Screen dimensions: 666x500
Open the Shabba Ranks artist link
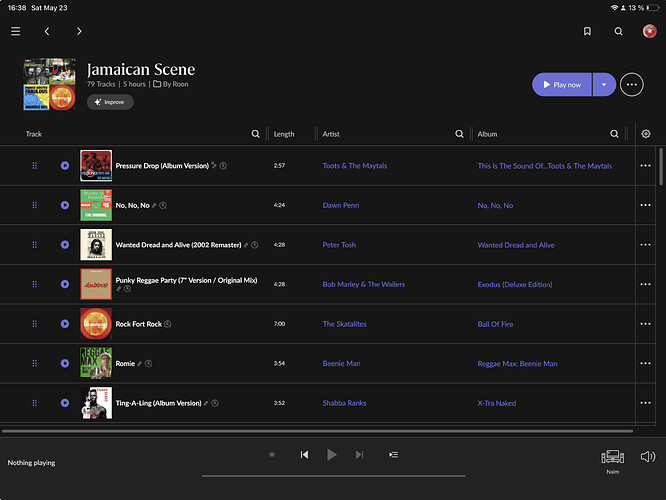point(344,403)
